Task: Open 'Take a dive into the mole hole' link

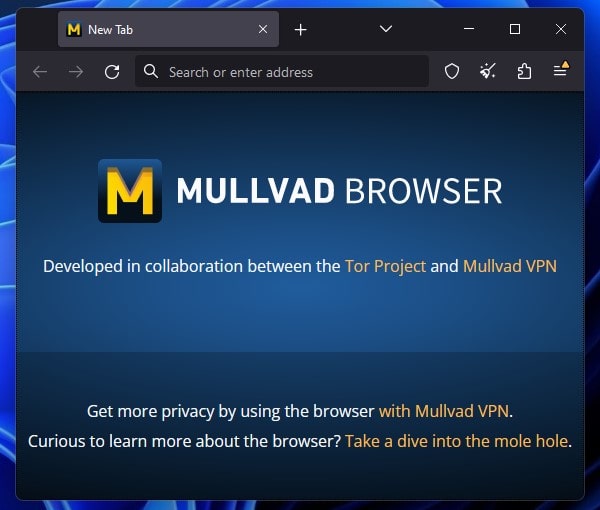Action: click(x=457, y=441)
